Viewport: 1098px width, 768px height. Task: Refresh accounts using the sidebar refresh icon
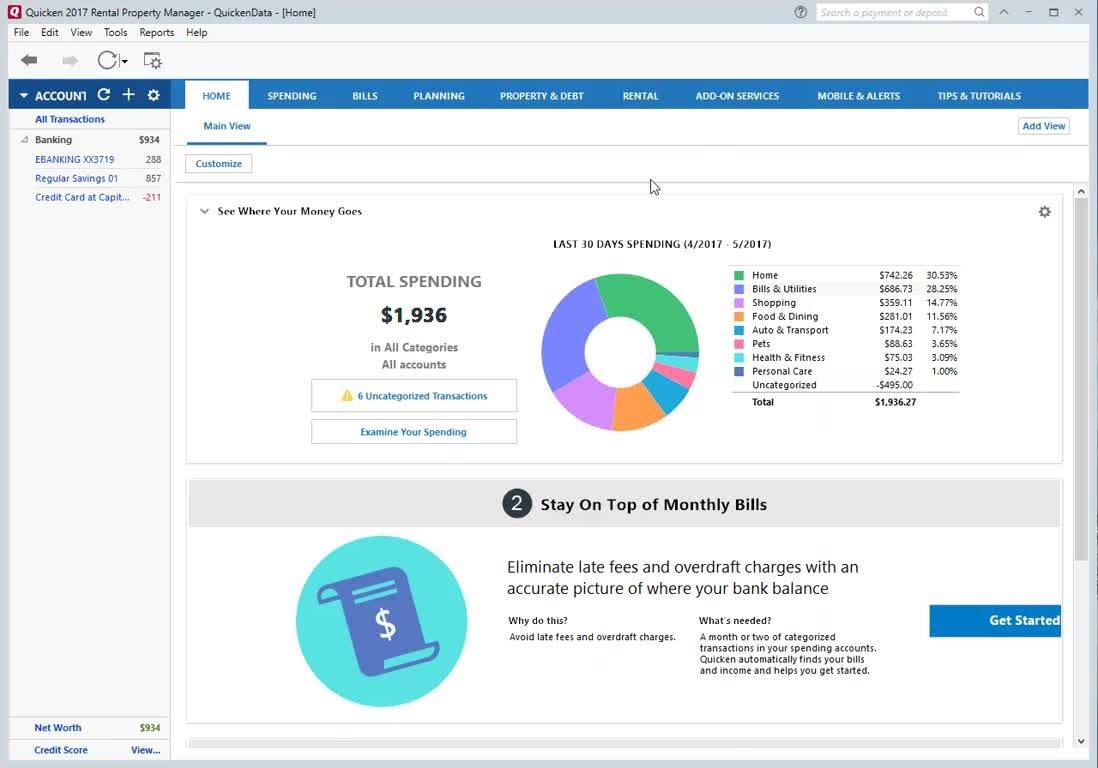click(x=103, y=95)
